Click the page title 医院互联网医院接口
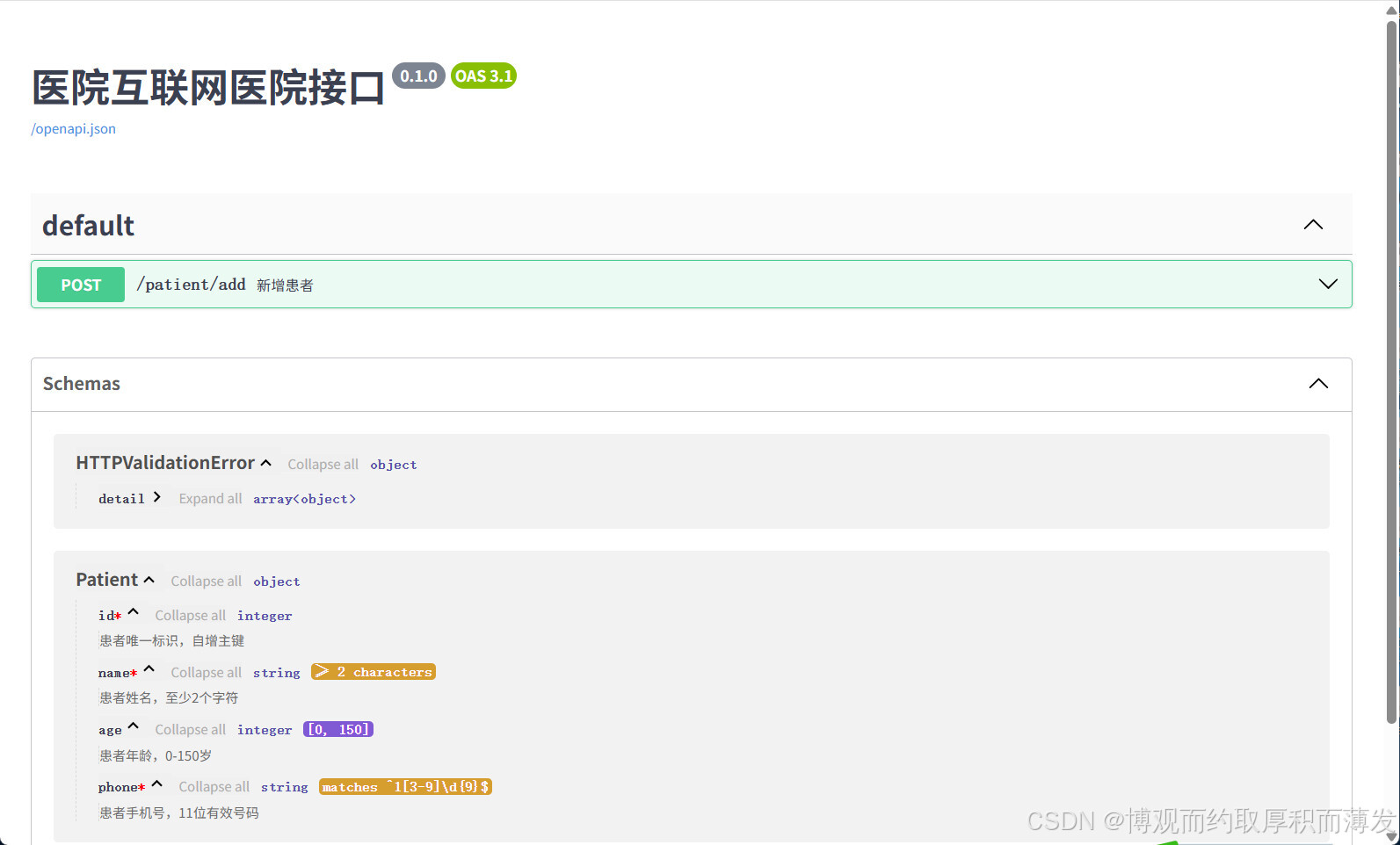 point(208,88)
